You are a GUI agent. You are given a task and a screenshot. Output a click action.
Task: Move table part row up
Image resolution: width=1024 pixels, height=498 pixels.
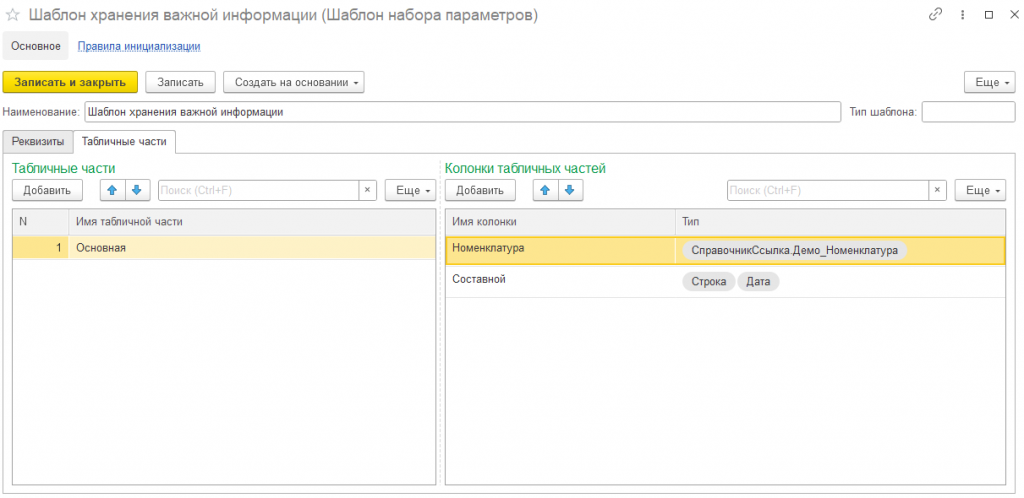[x=112, y=190]
